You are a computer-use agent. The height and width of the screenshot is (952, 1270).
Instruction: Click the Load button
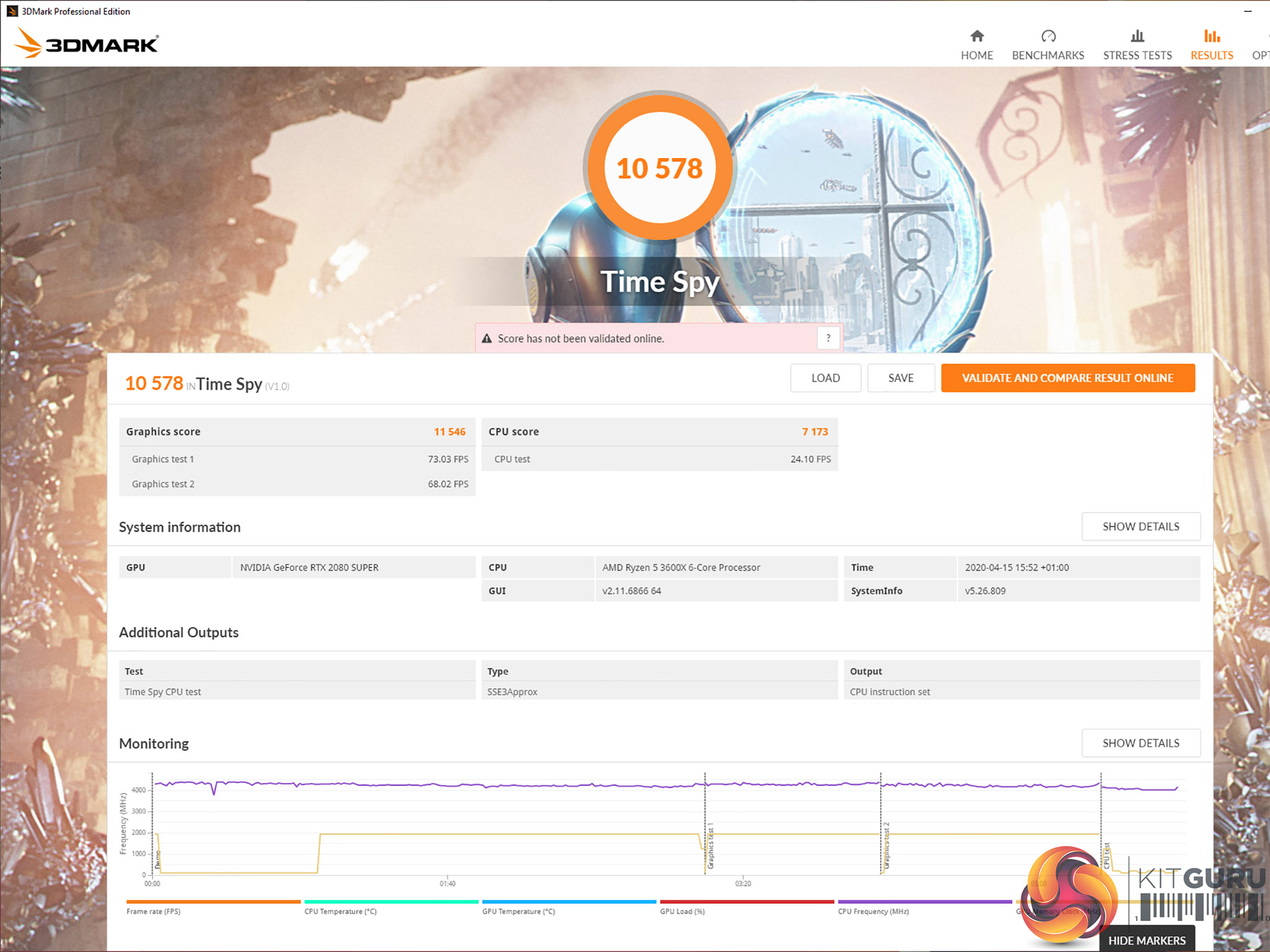click(825, 378)
